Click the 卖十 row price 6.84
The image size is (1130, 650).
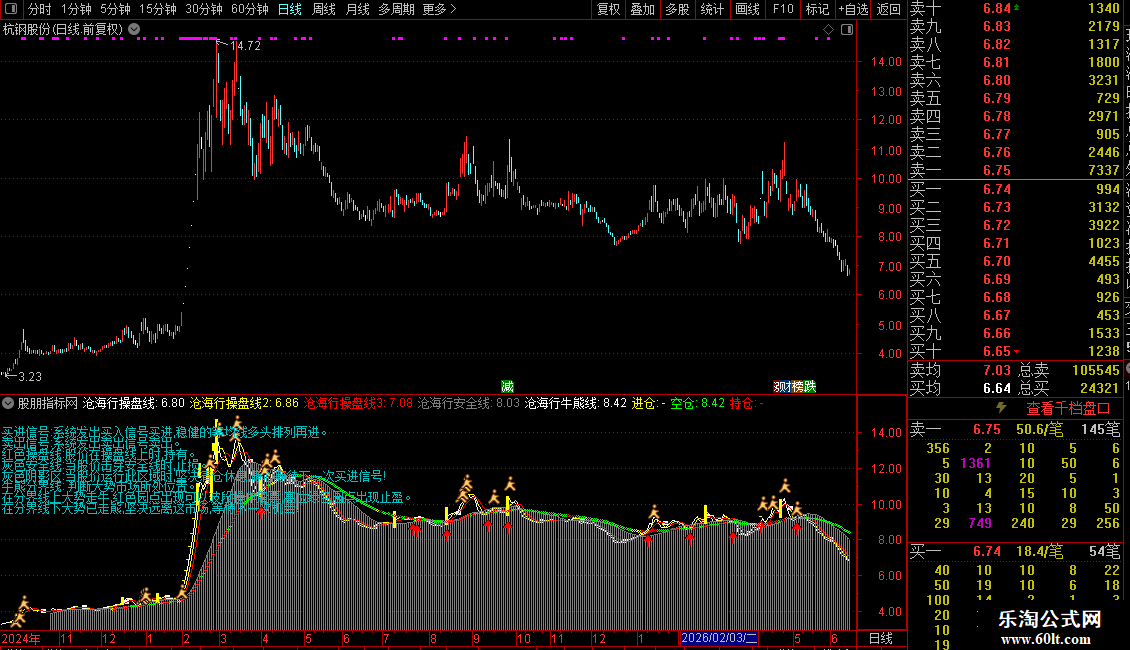pos(997,9)
